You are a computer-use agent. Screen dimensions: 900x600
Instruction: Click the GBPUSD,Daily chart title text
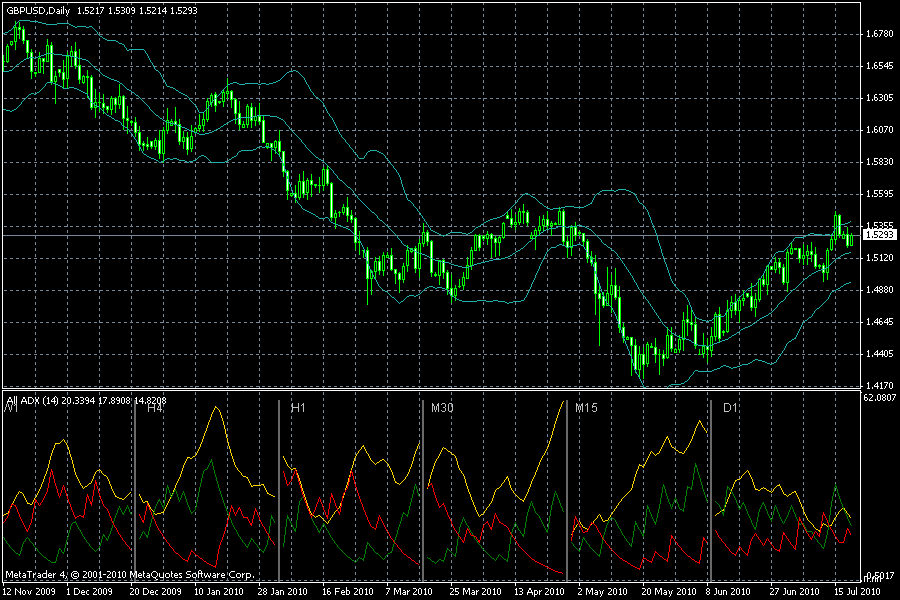pos(38,11)
